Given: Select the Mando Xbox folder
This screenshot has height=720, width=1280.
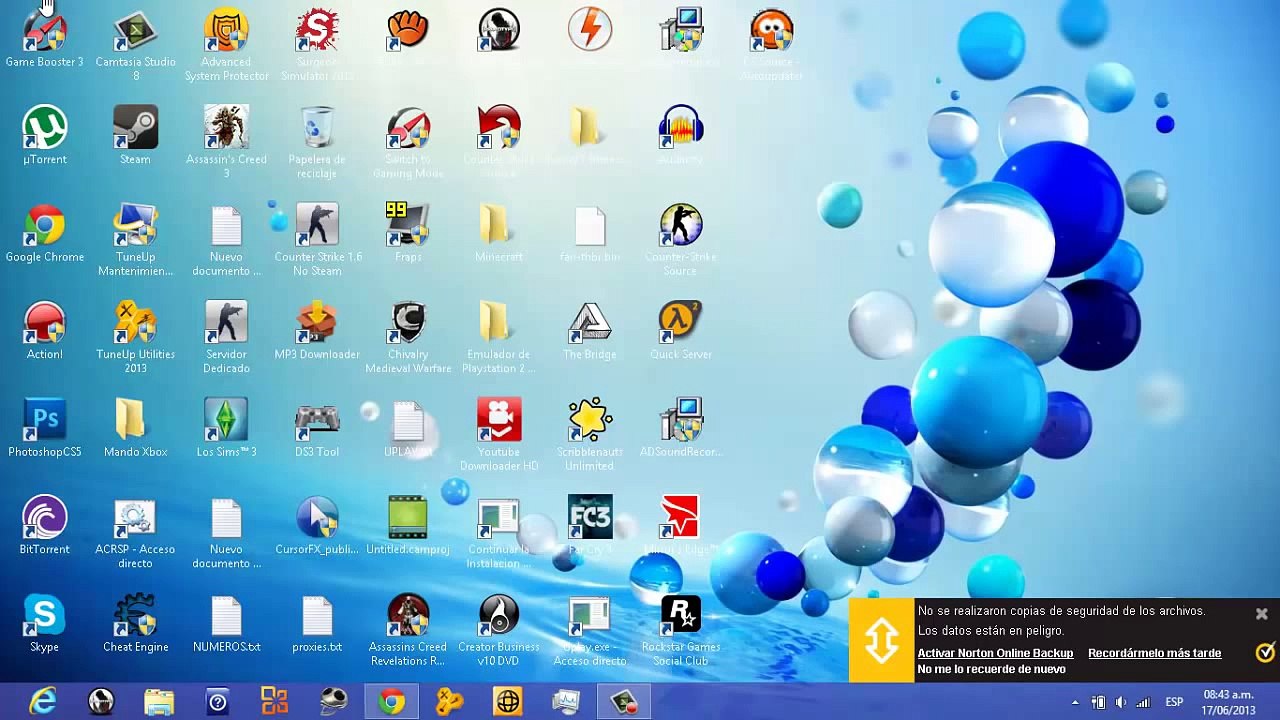Looking at the screenshot, I should 135,428.
